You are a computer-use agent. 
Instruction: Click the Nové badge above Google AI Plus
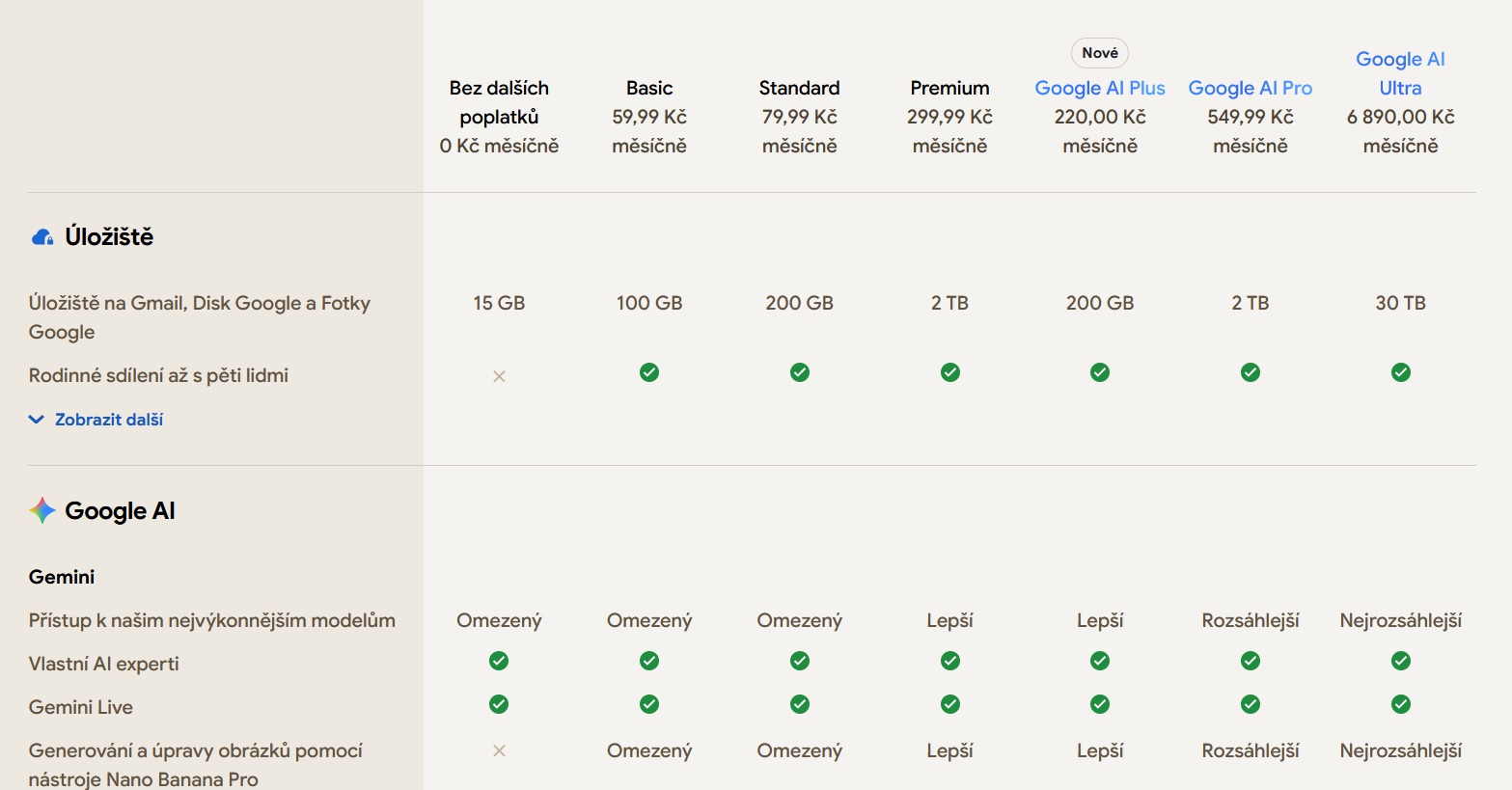tap(1100, 53)
